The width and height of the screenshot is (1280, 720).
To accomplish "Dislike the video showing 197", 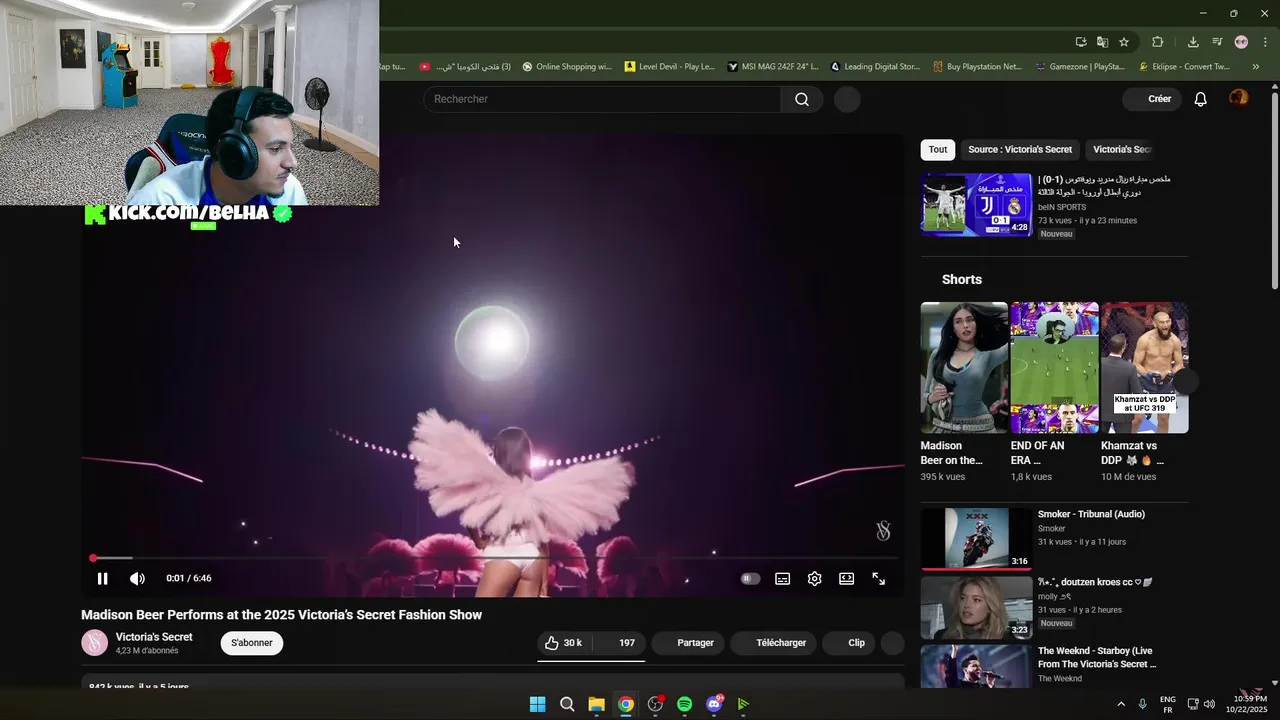I will [x=618, y=643].
